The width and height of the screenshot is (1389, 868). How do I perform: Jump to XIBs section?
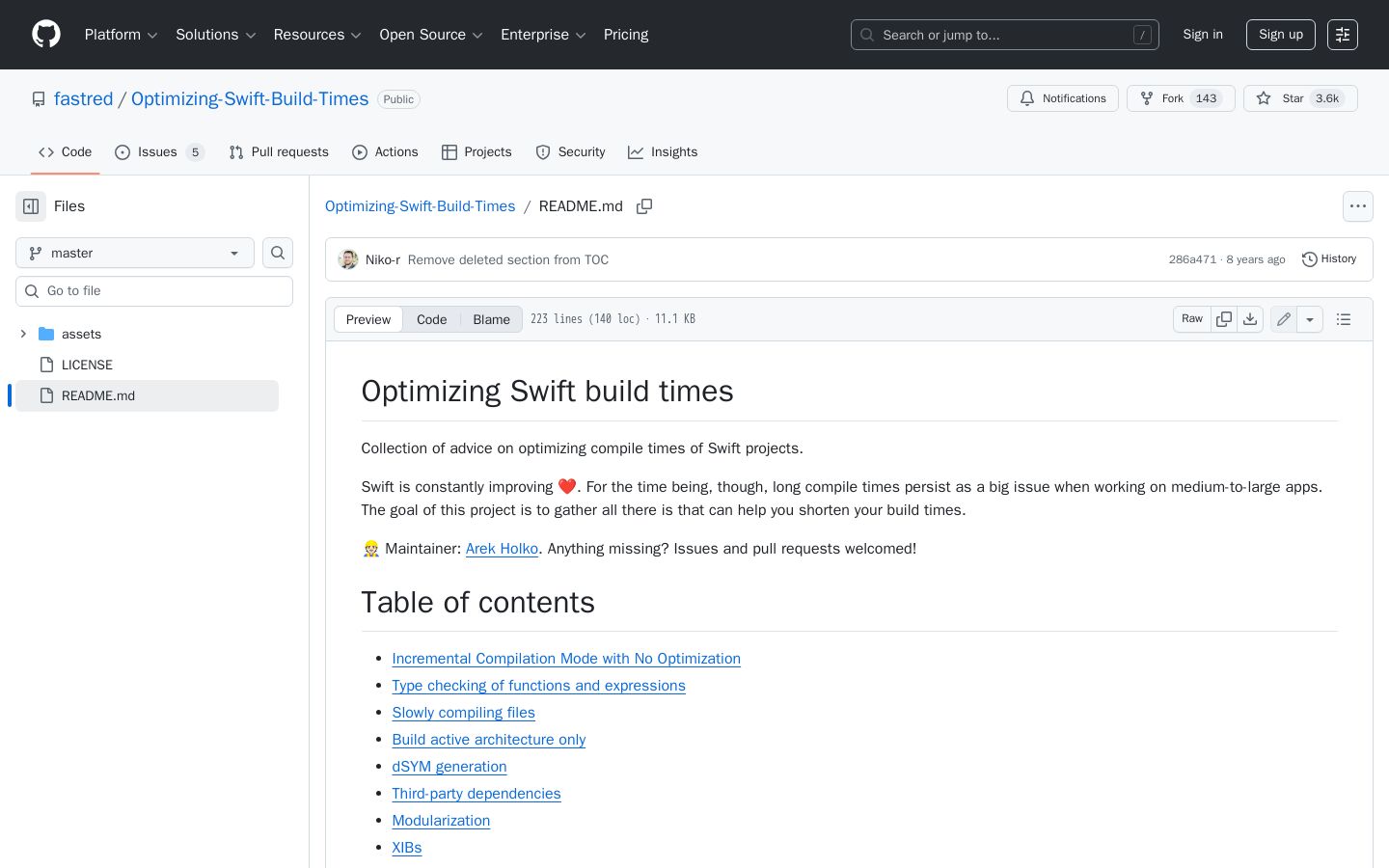[407, 848]
